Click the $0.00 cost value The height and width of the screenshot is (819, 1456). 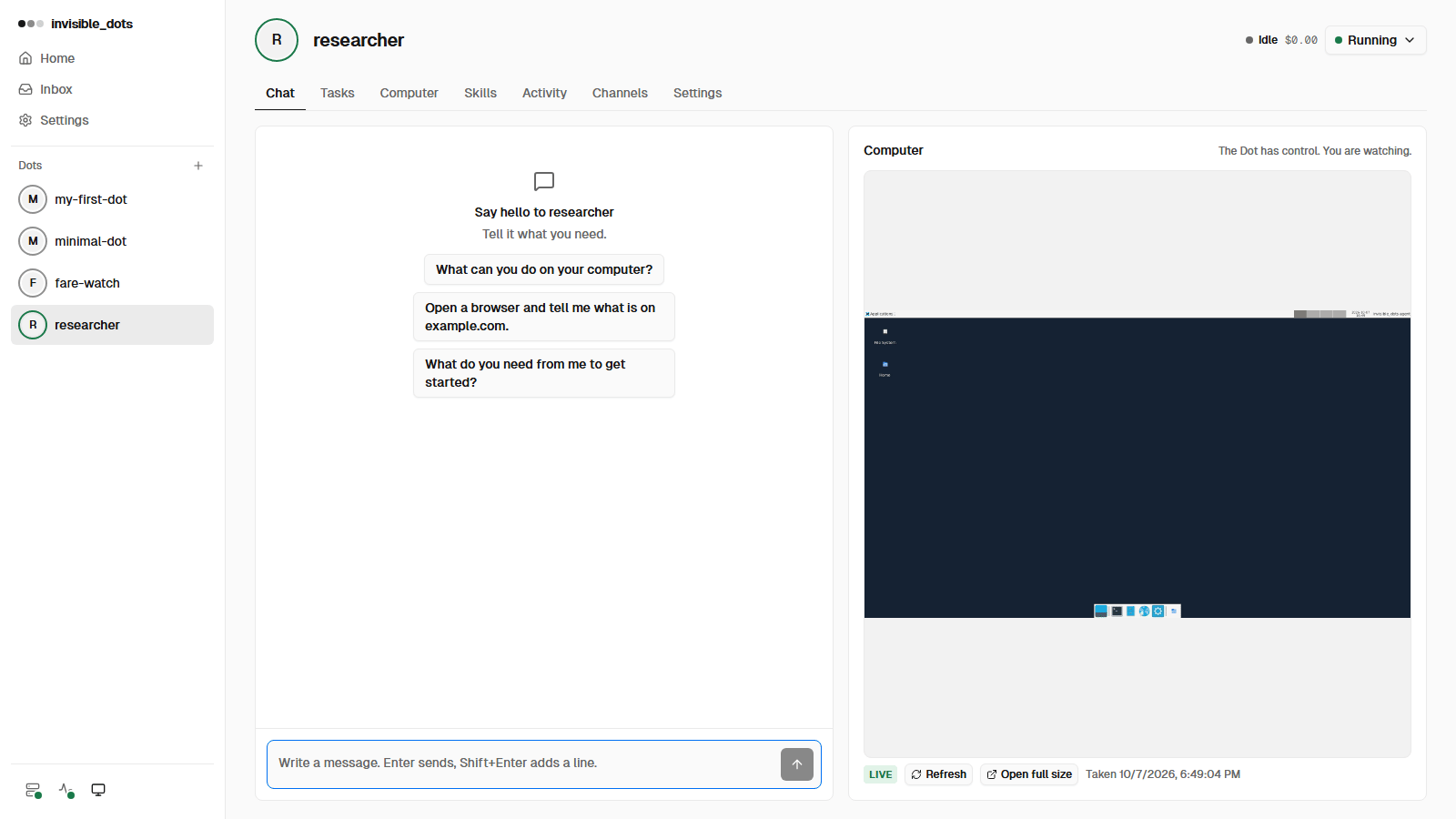click(1300, 40)
